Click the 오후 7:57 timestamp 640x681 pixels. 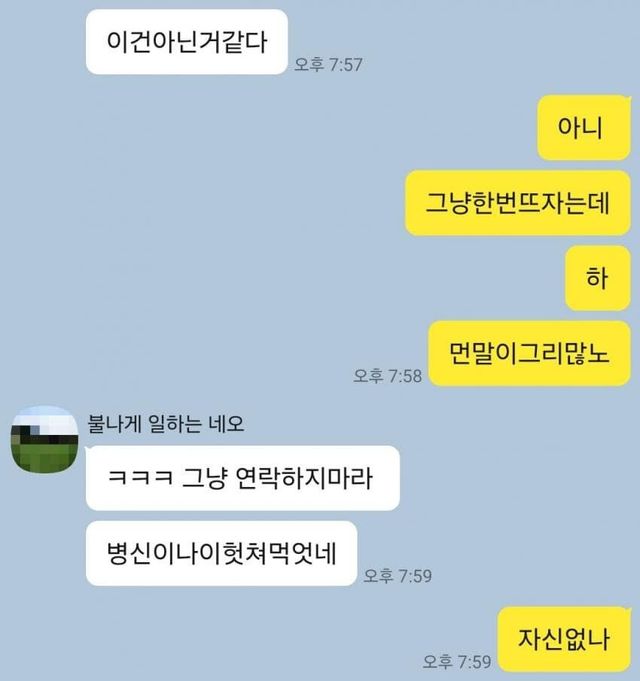[x=328, y=65]
